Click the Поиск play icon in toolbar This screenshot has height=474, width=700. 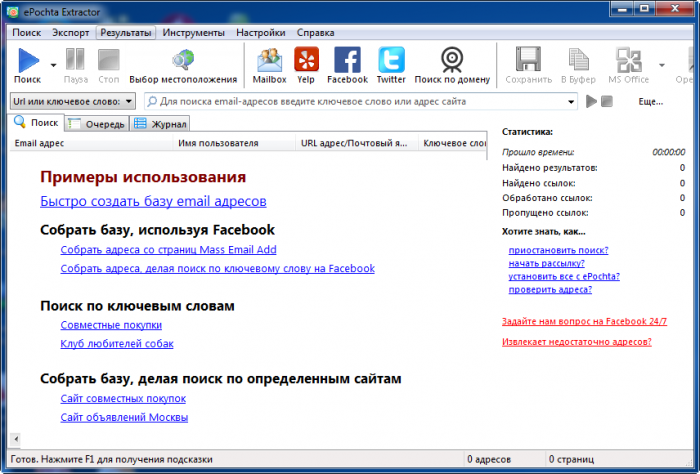[27, 61]
